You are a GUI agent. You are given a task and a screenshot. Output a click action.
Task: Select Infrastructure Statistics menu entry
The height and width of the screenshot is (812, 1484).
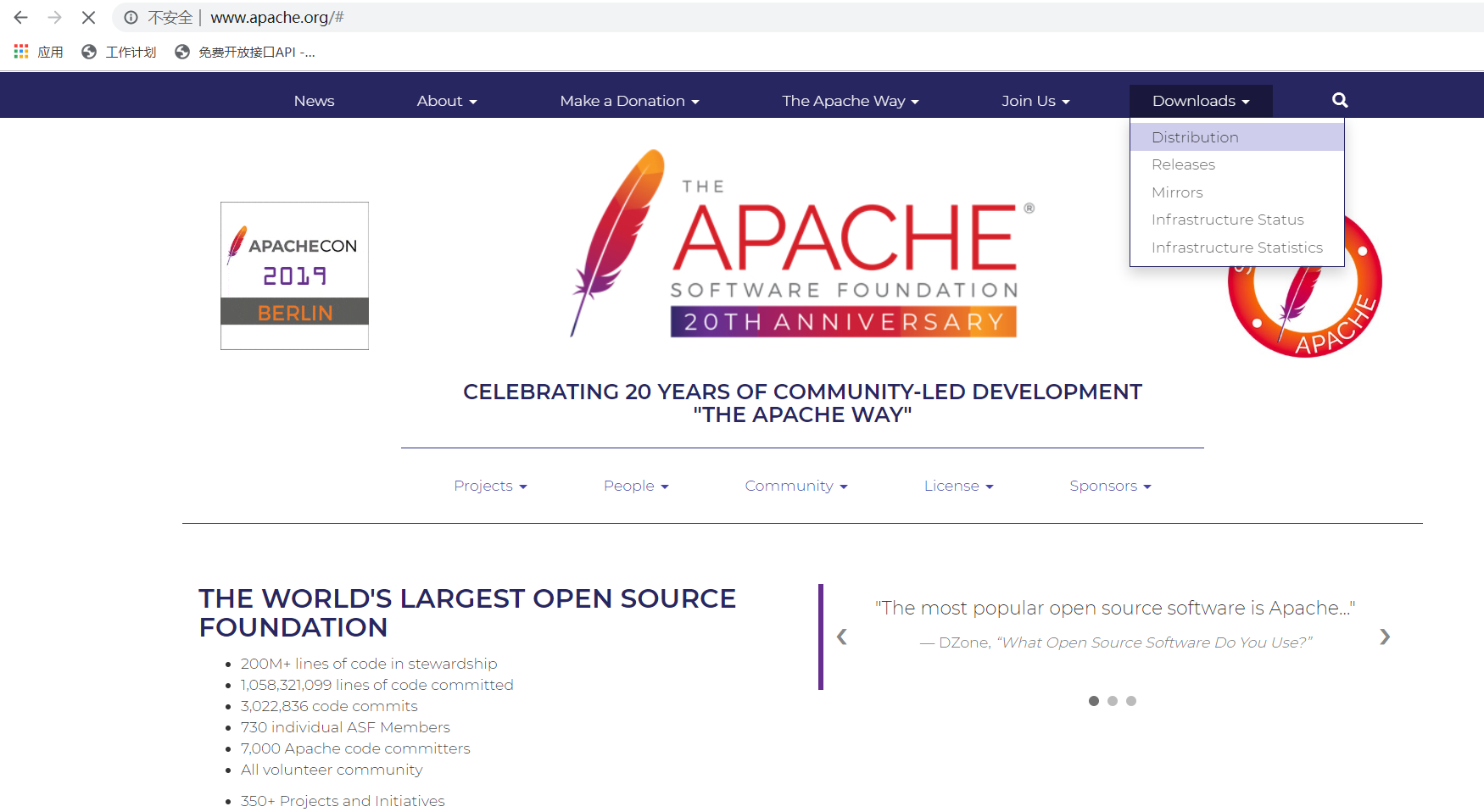(1237, 247)
